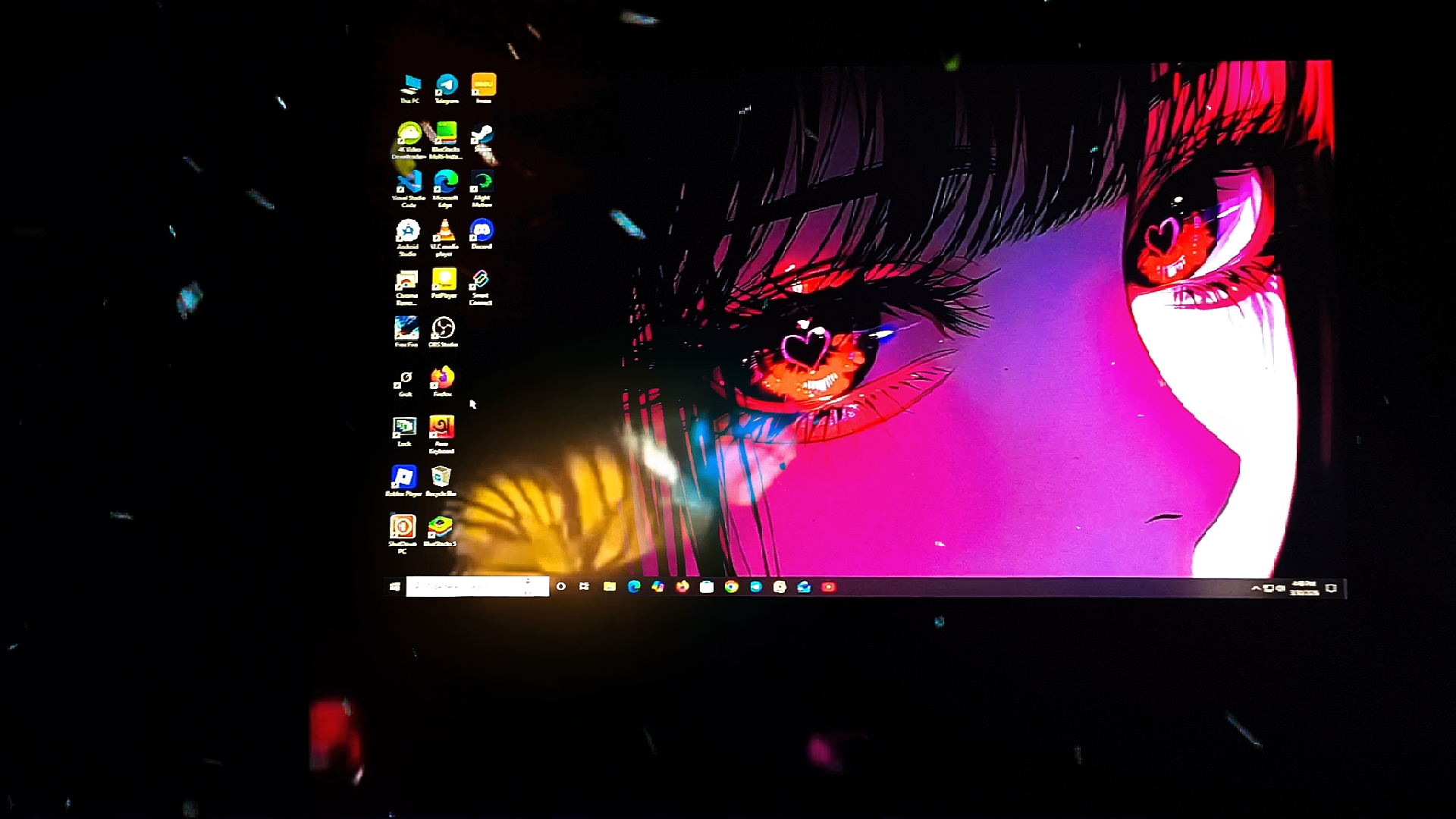Image resolution: width=1456 pixels, height=819 pixels.
Task: Click the taskbar search box
Action: pos(477,586)
